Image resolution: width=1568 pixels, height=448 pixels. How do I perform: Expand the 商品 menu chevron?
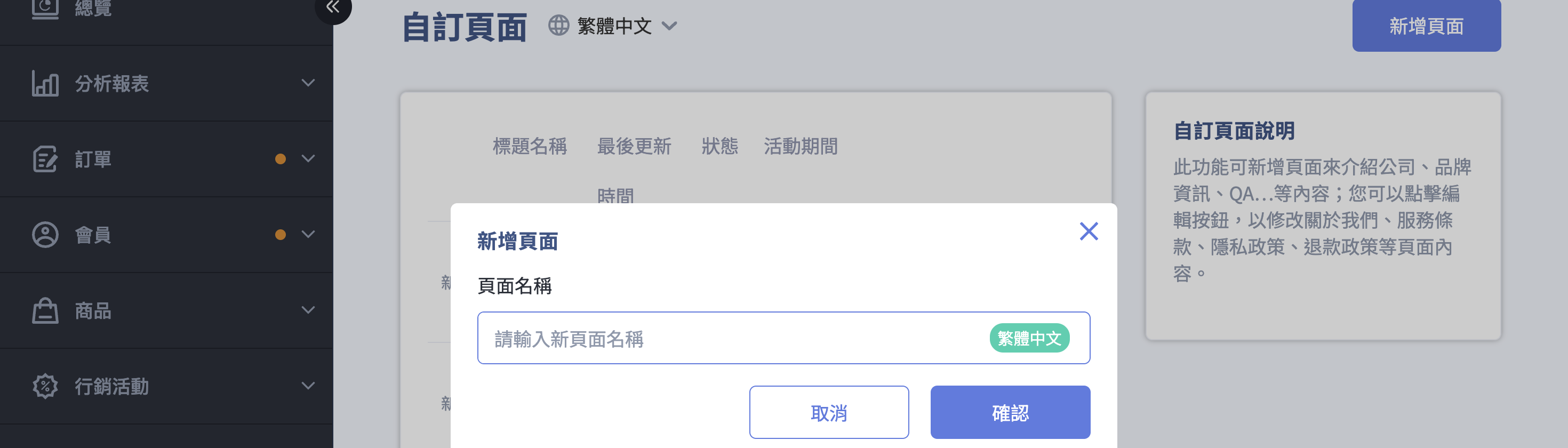pyautogui.click(x=309, y=310)
